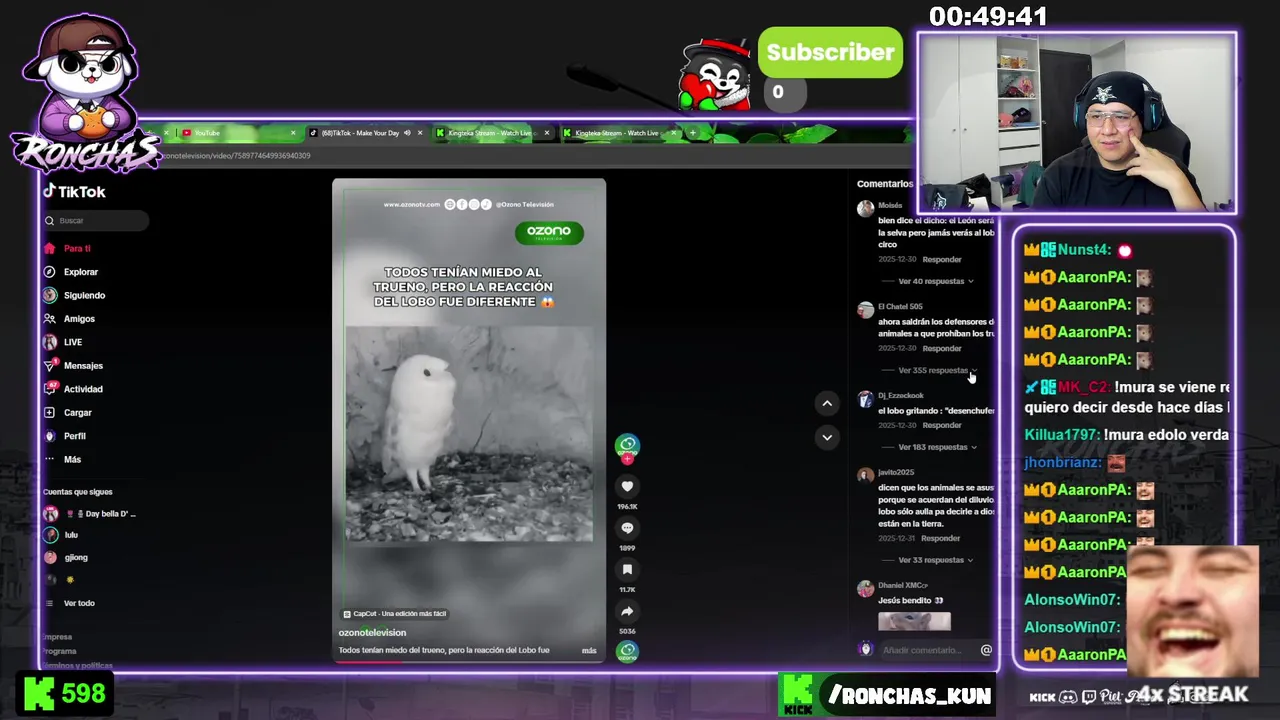Go to LIVE in sidebar
This screenshot has height=720, width=1280.
(x=63, y=342)
